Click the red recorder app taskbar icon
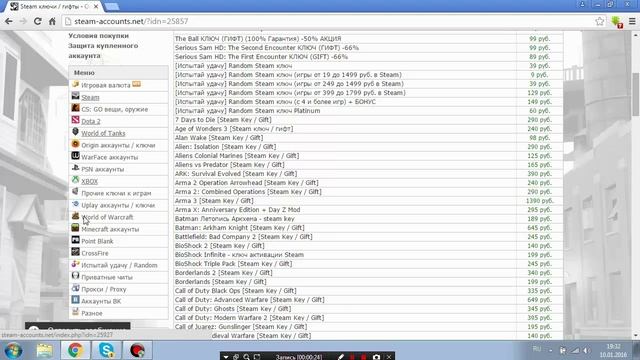Image resolution: width=640 pixels, height=360 pixels. [137, 351]
